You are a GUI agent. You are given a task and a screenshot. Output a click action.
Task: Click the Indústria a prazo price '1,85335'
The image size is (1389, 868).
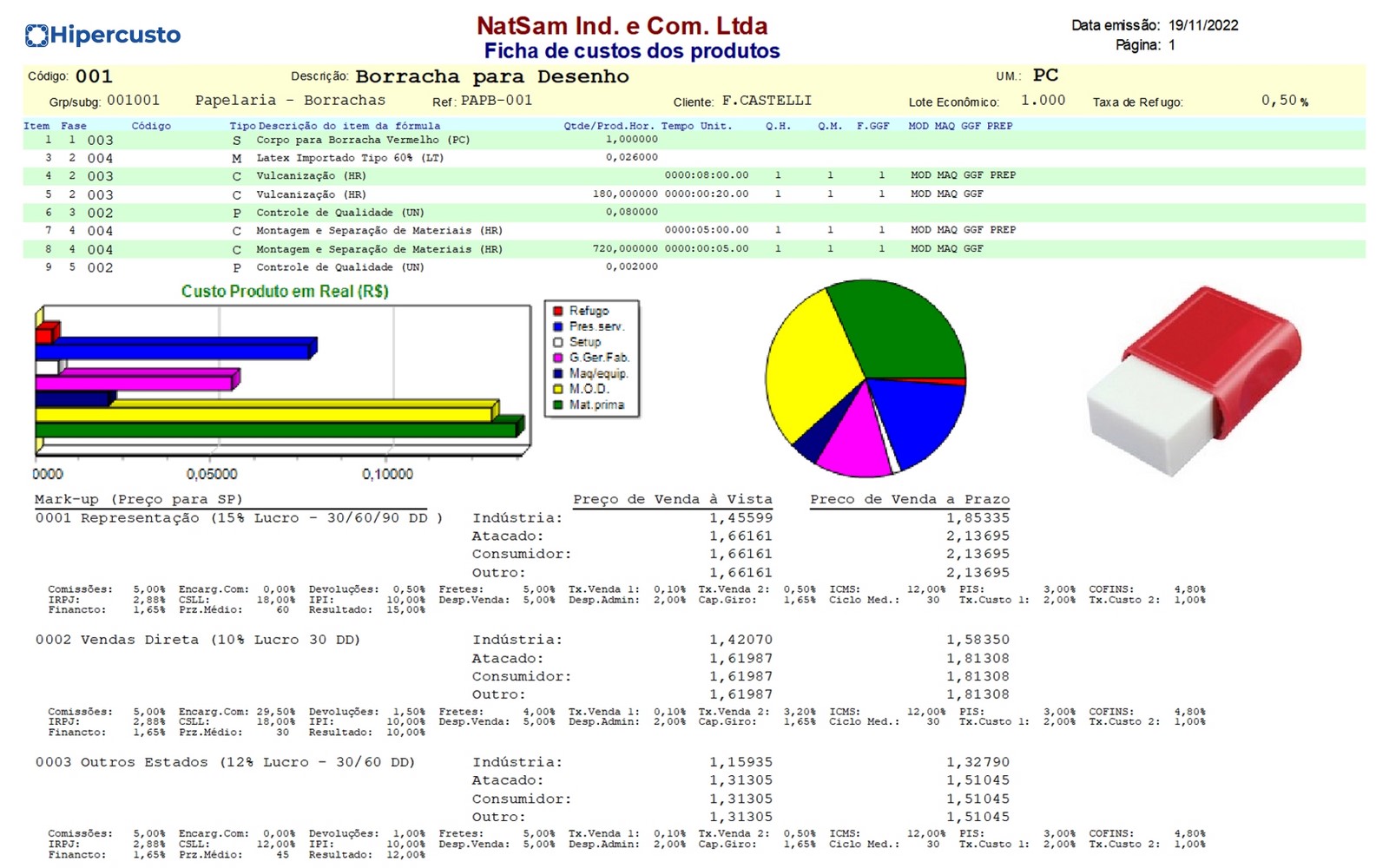[978, 518]
